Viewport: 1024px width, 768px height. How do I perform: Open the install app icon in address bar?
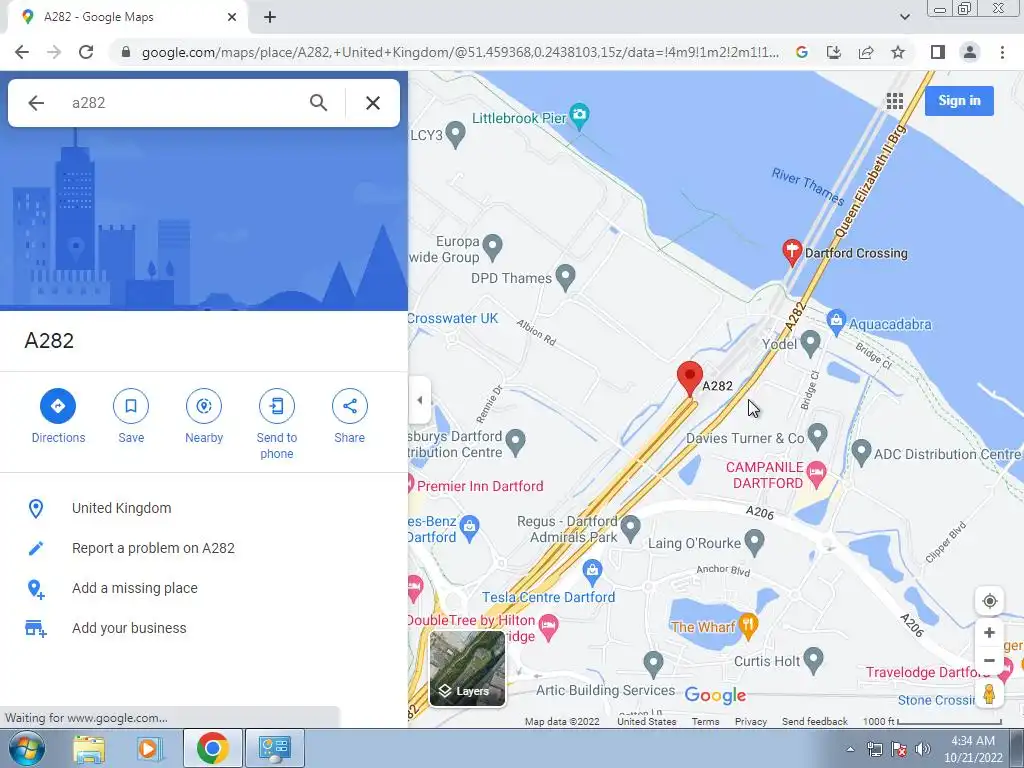click(833, 52)
